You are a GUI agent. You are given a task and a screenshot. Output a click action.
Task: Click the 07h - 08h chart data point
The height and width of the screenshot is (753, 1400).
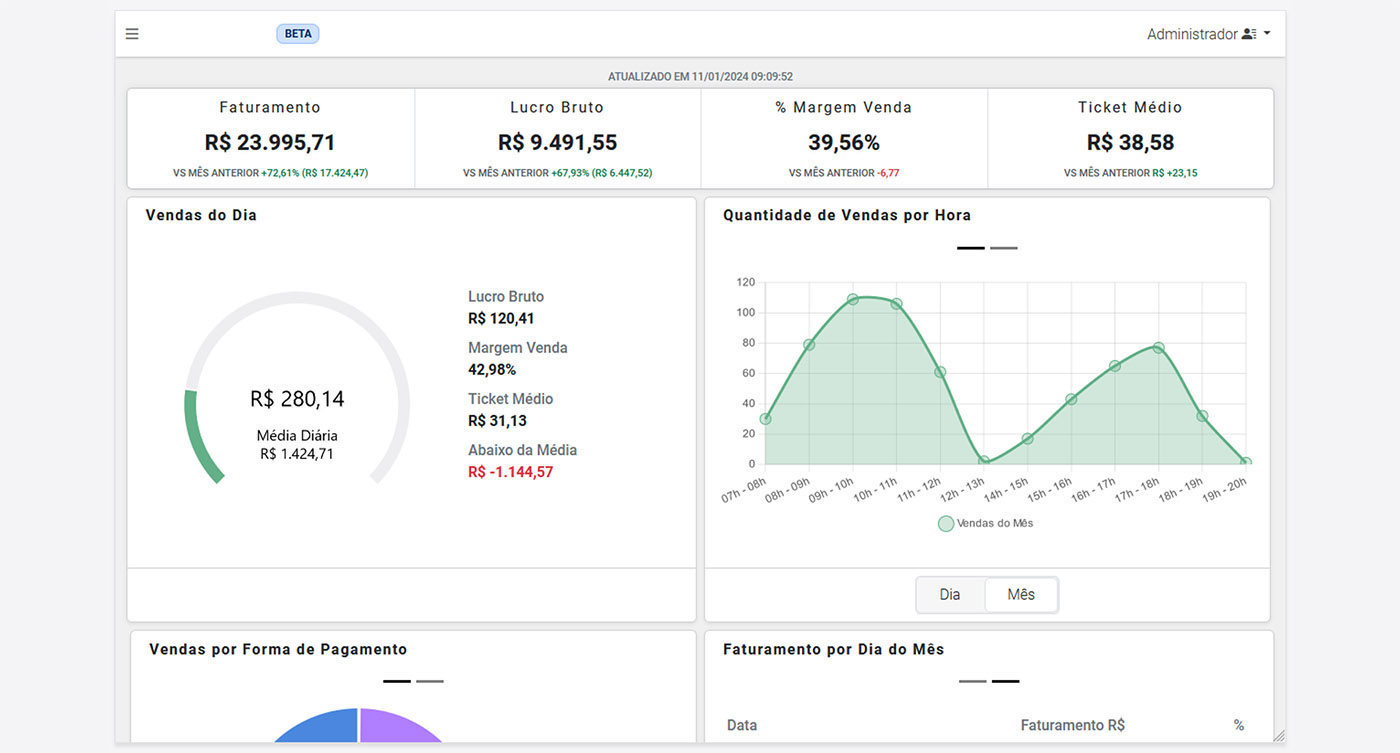[766, 419]
